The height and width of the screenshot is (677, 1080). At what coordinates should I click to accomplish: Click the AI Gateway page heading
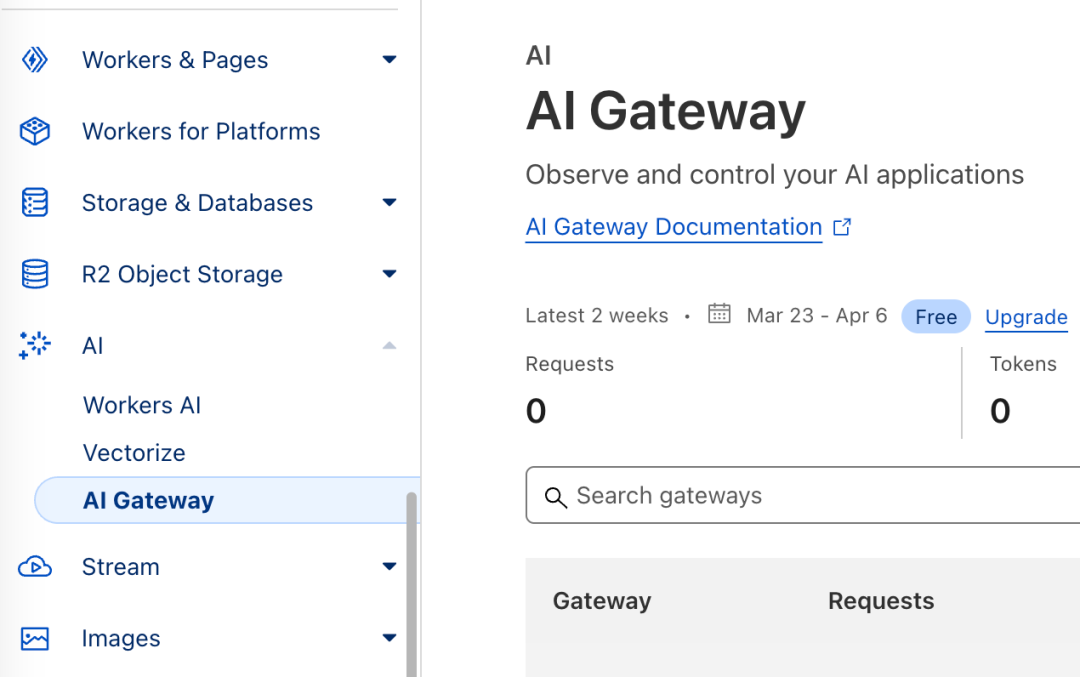[x=665, y=111]
